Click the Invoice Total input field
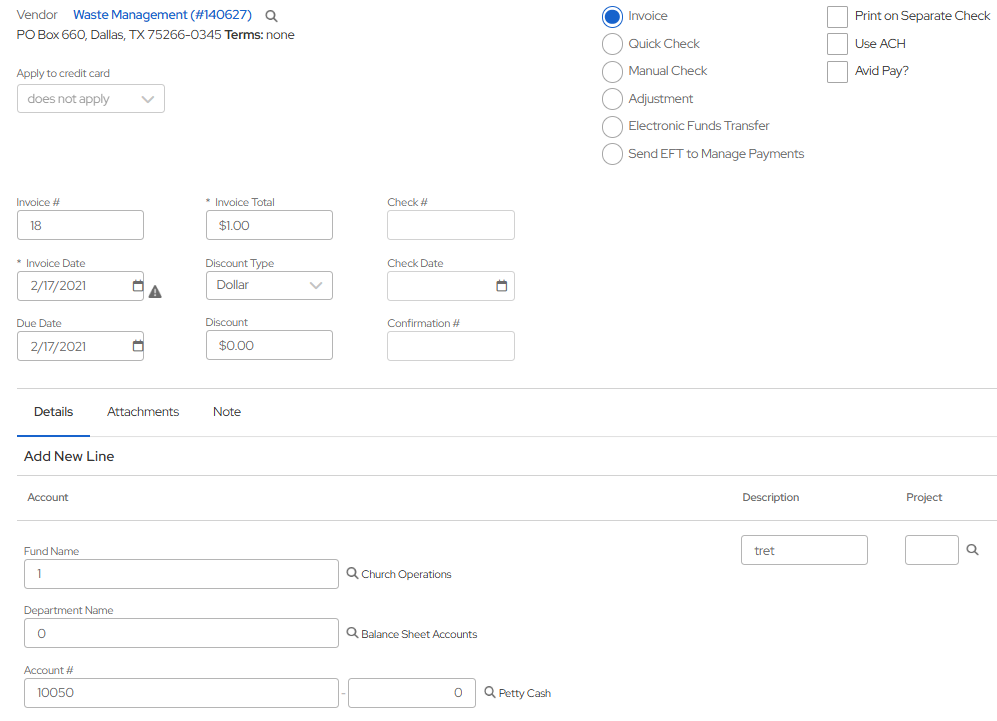This screenshot has width=997, height=721. point(269,226)
